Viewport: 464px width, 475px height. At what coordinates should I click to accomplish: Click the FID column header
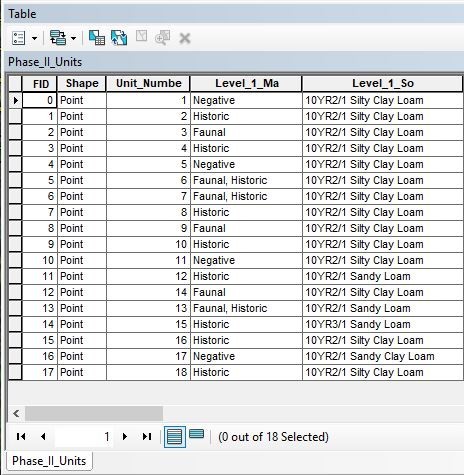click(x=40, y=83)
